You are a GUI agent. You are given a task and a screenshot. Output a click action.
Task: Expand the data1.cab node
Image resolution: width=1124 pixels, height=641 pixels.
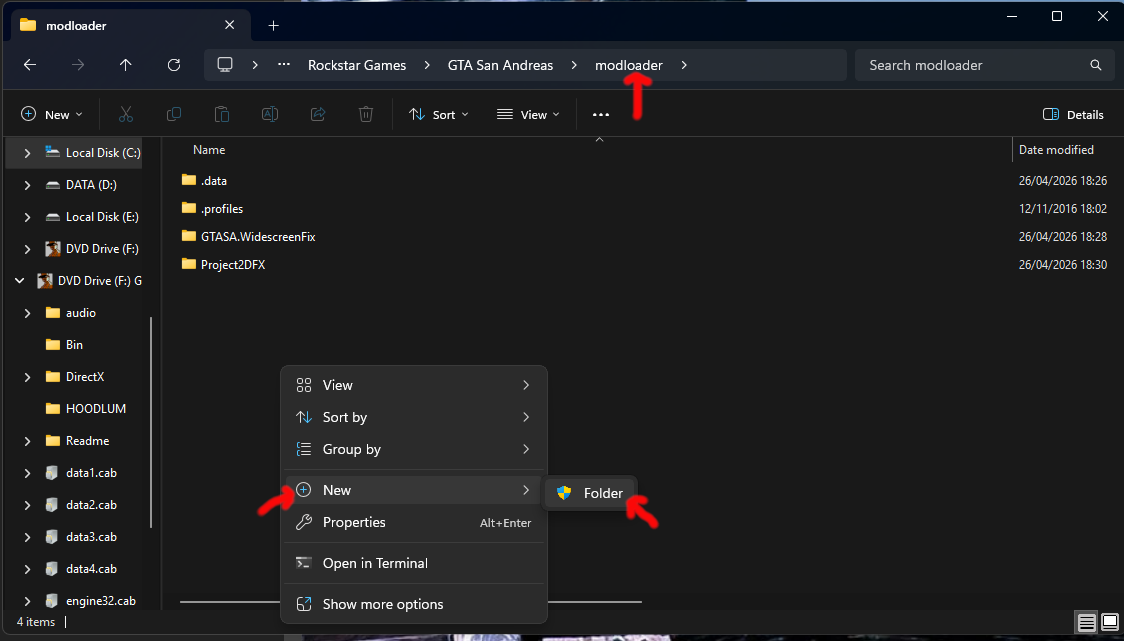coord(27,473)
